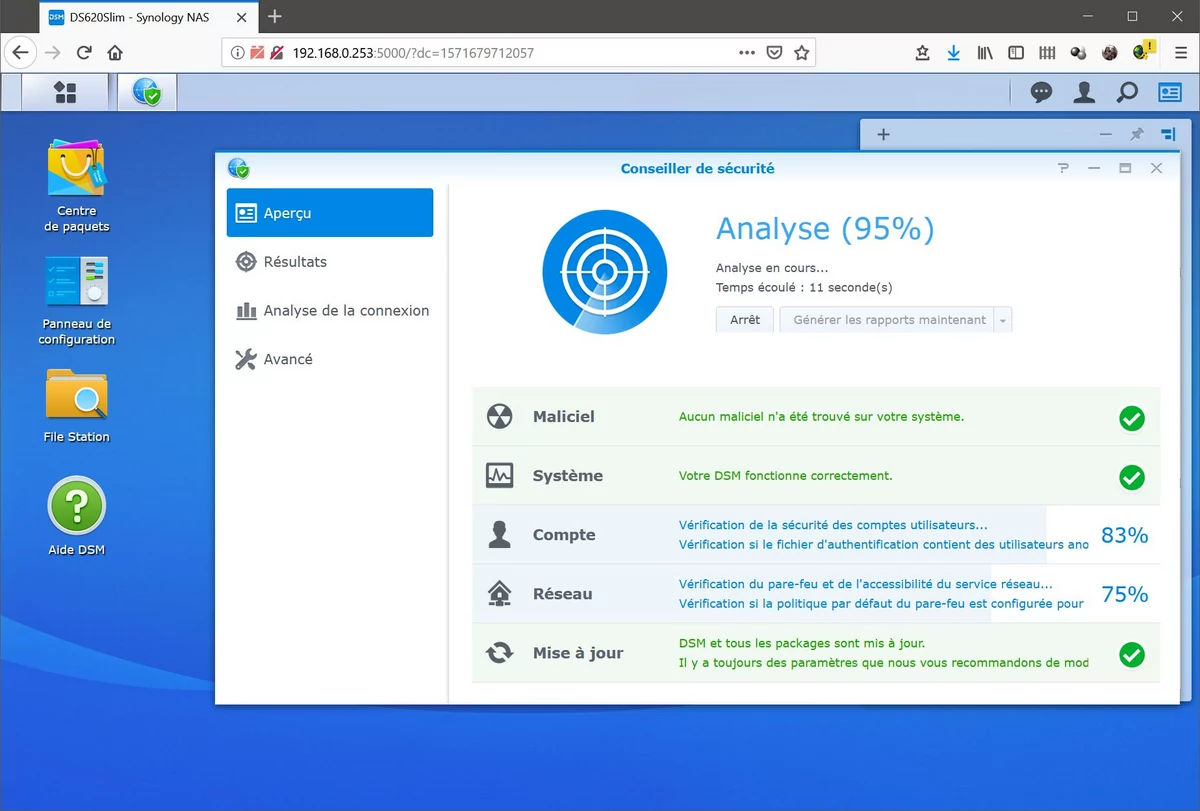Click "Votre DSM fonctionne correctement." text
Image resolution: width=1200 pixels, height=811 pixels.
pos(786,476)
